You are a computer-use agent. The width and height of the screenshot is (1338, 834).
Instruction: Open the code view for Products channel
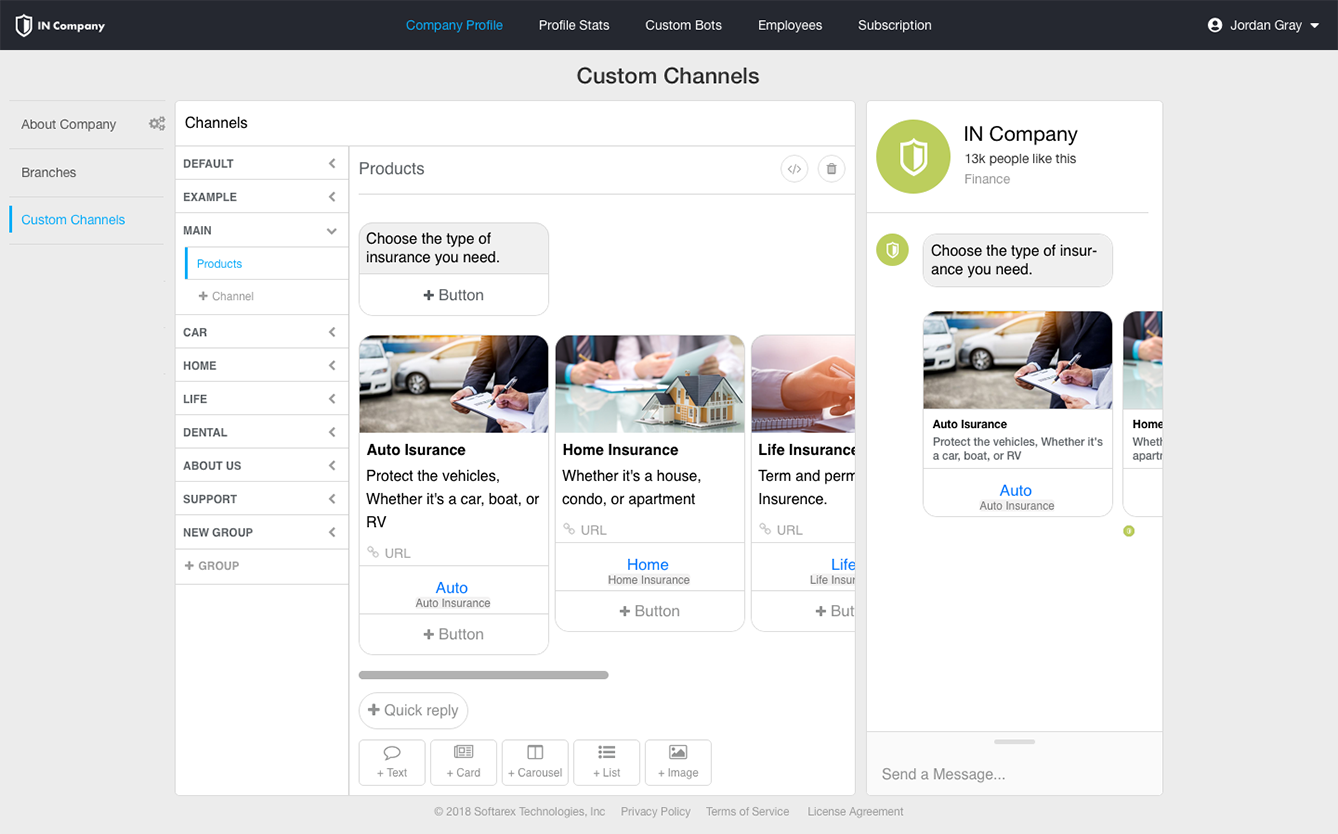[794, 169]
